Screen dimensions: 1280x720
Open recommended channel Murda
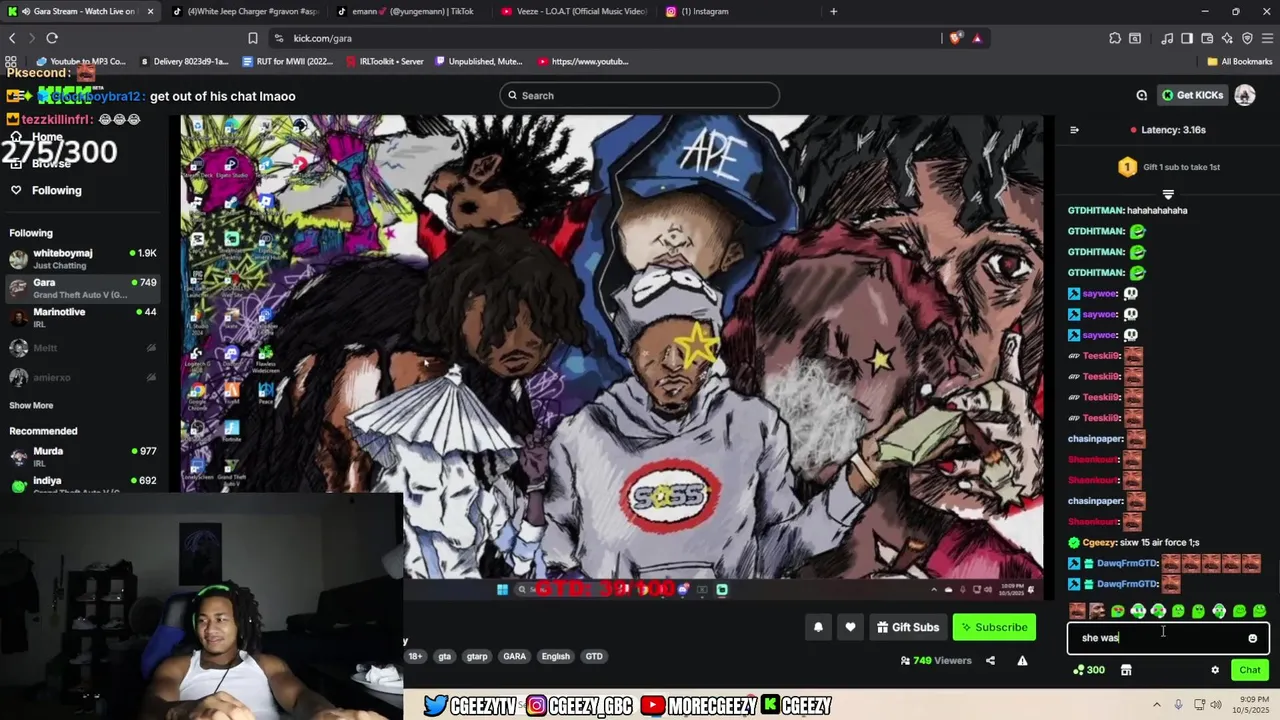(82, 456)
